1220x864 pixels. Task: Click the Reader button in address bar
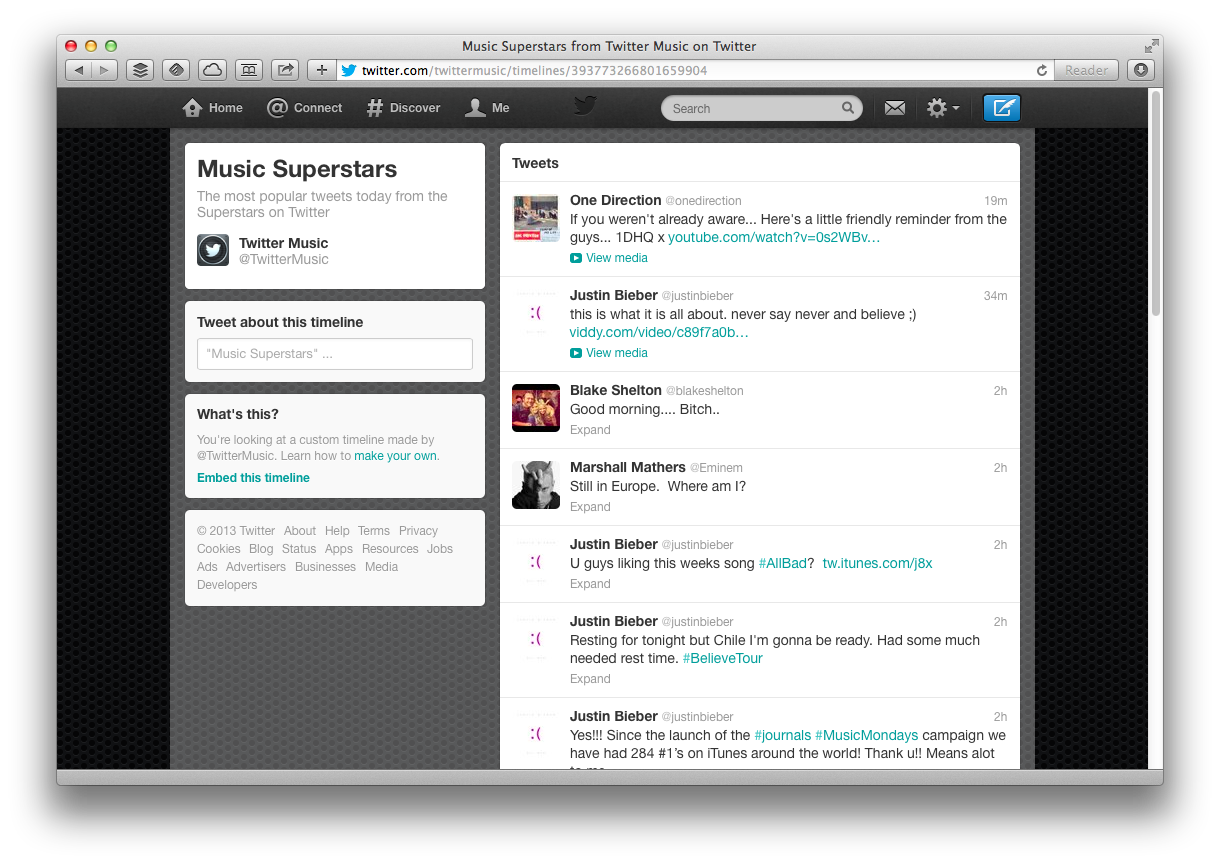[x=1086, y=71]
